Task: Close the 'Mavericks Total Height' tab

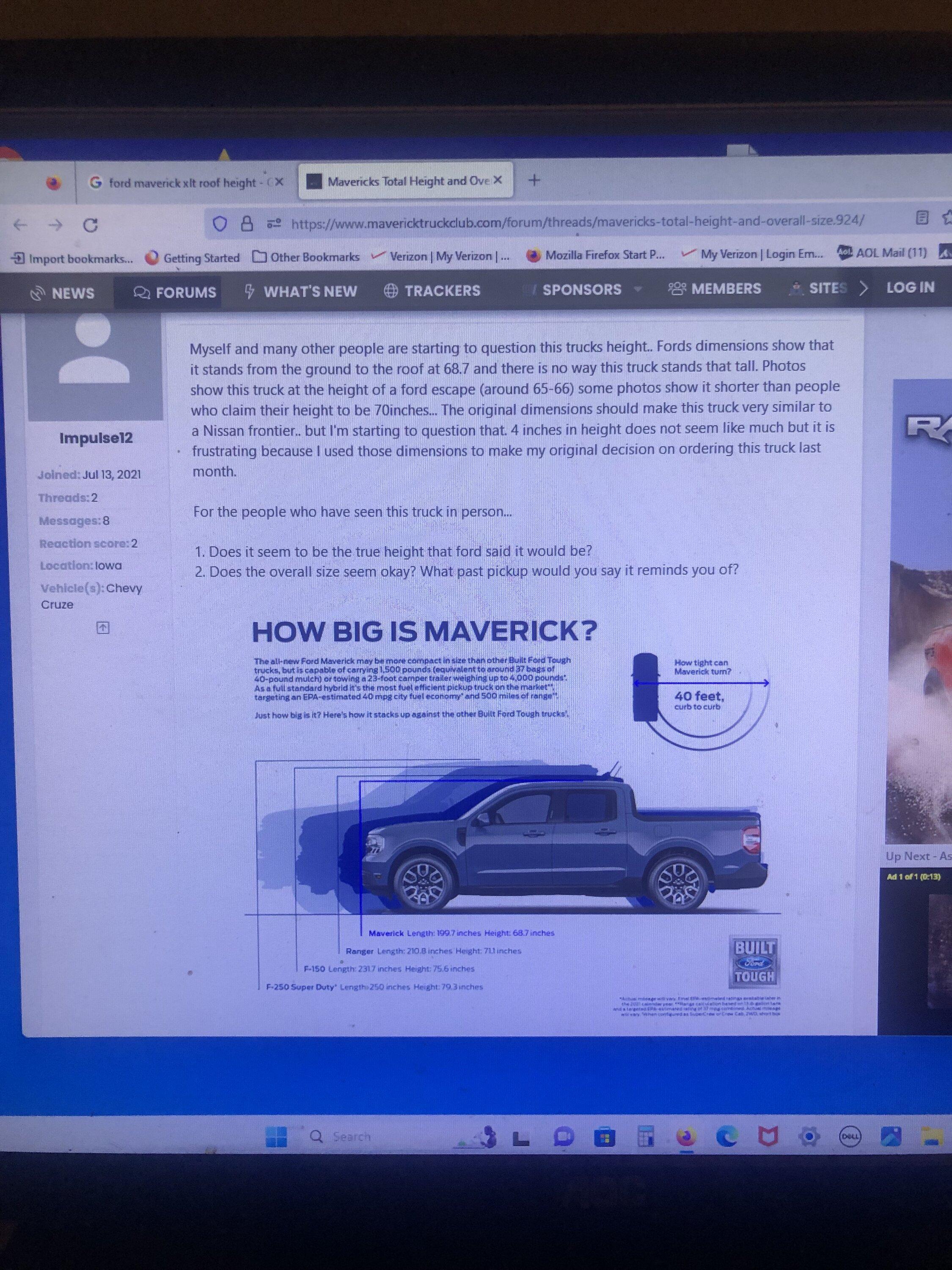Action: pyautogui.click(x=498, y=180)
